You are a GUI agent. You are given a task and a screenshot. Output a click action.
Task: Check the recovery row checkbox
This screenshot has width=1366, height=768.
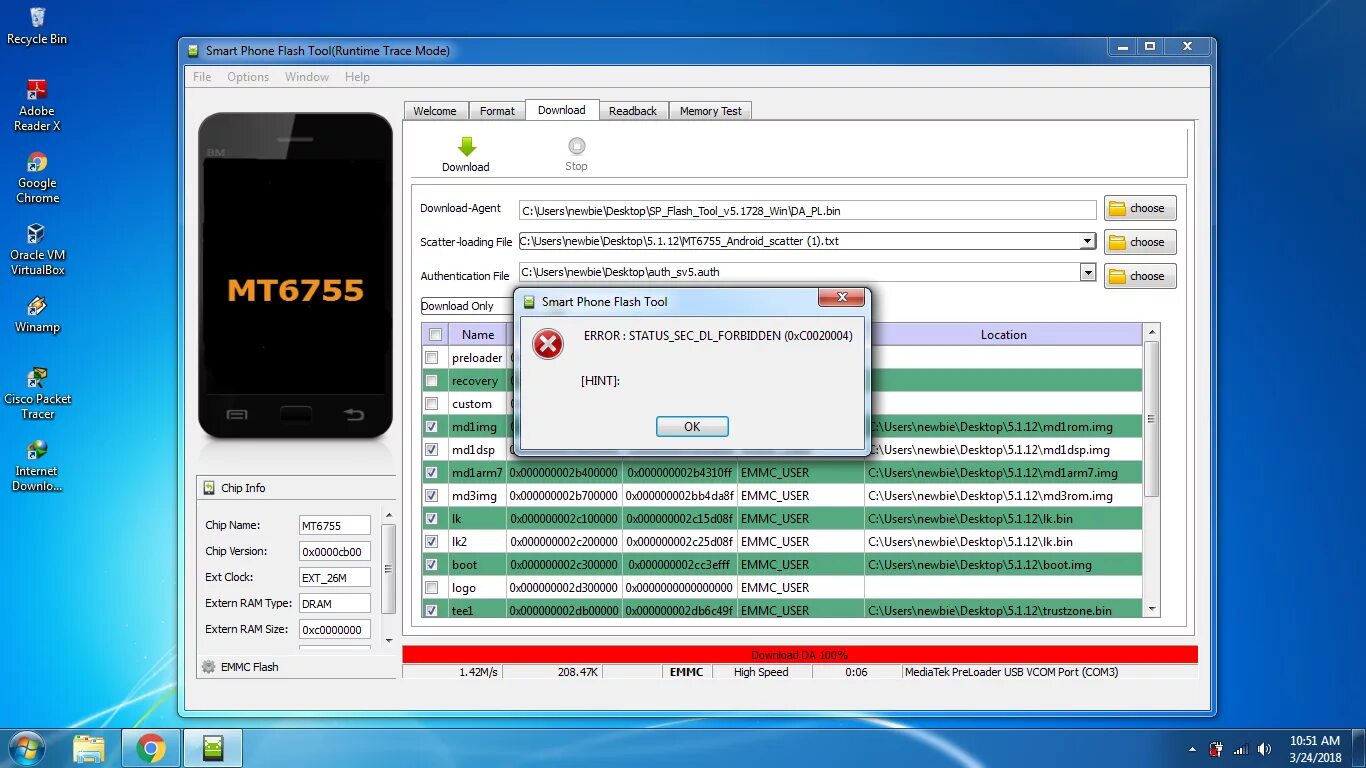click(x=432, y=381)
